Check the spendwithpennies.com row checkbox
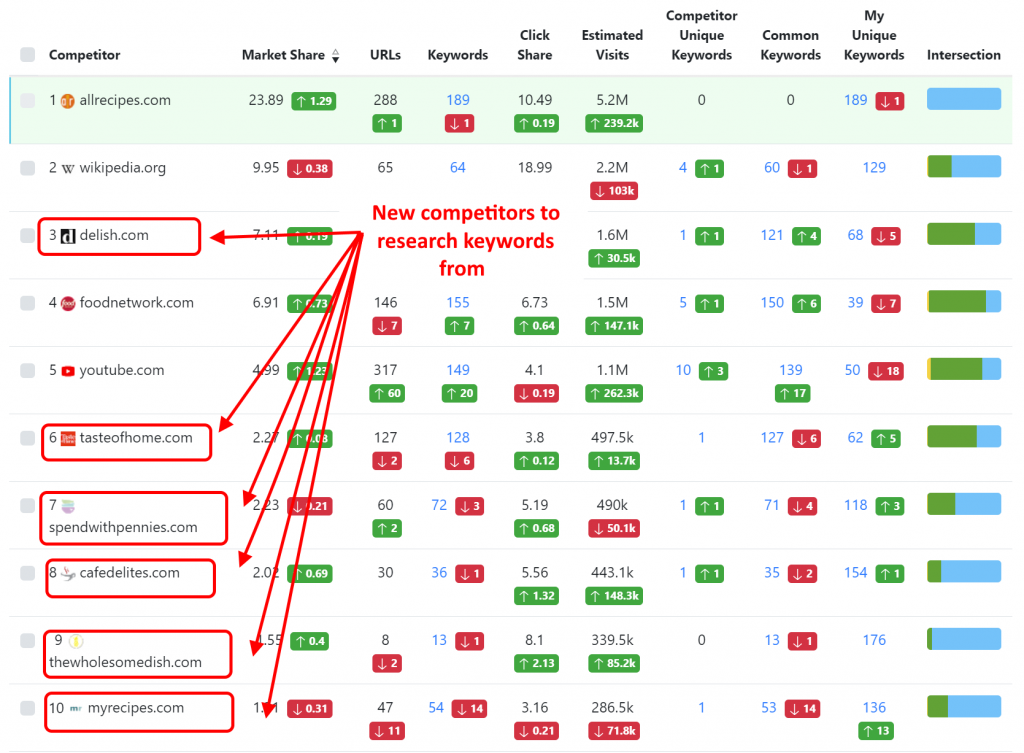This screenshot has height=753, width=1024. click(27, 505)
